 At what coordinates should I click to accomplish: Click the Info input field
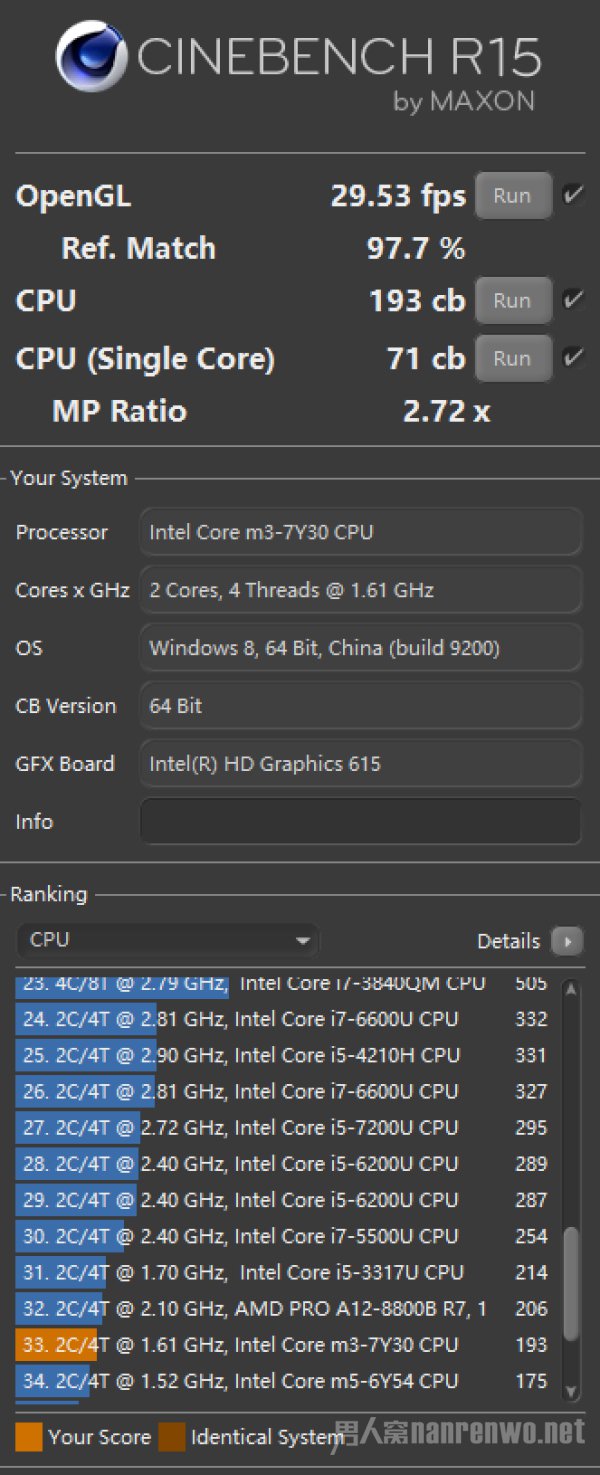pos(361,821)
